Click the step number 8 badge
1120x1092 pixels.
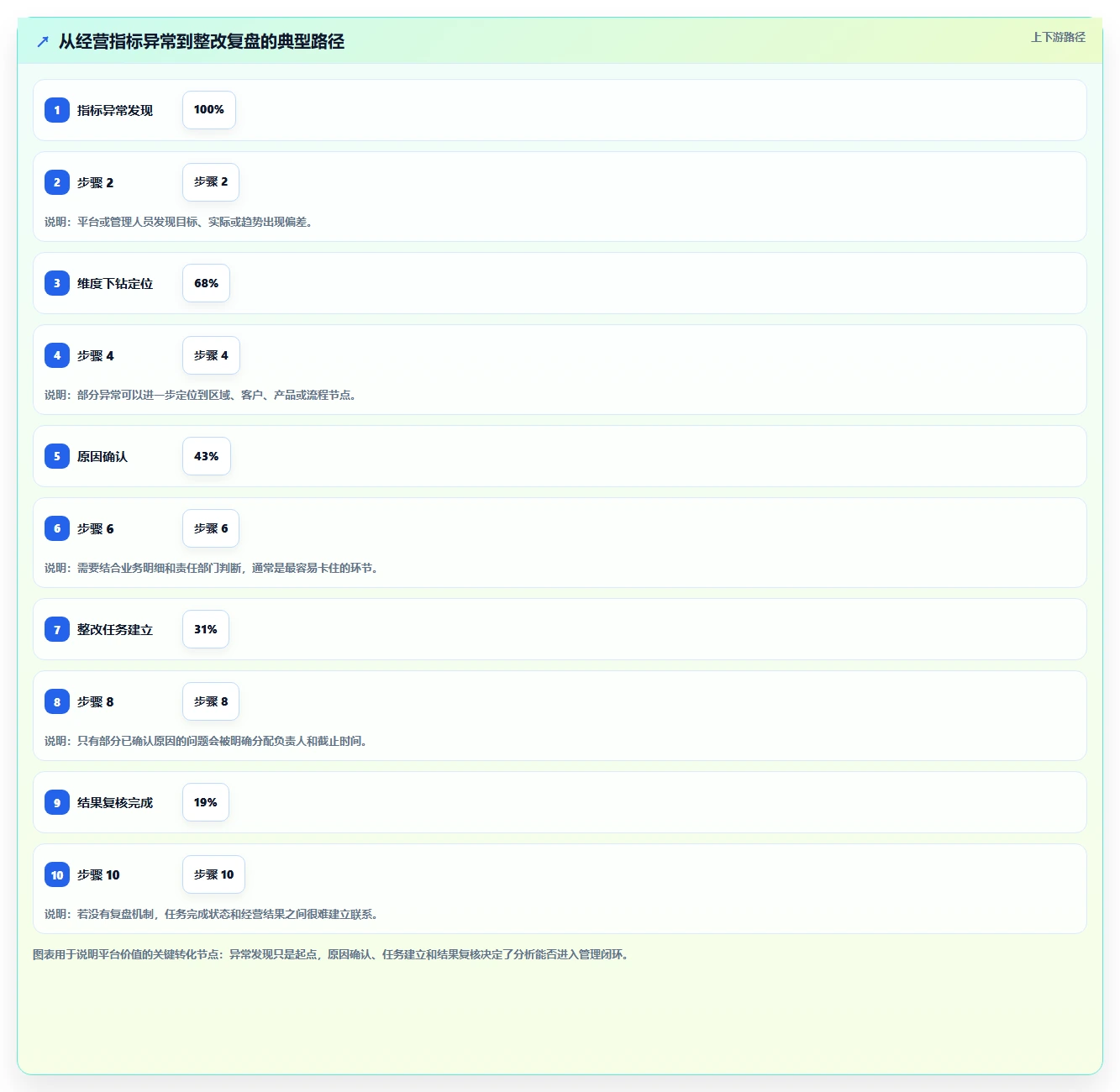click(x=57, y=701)
